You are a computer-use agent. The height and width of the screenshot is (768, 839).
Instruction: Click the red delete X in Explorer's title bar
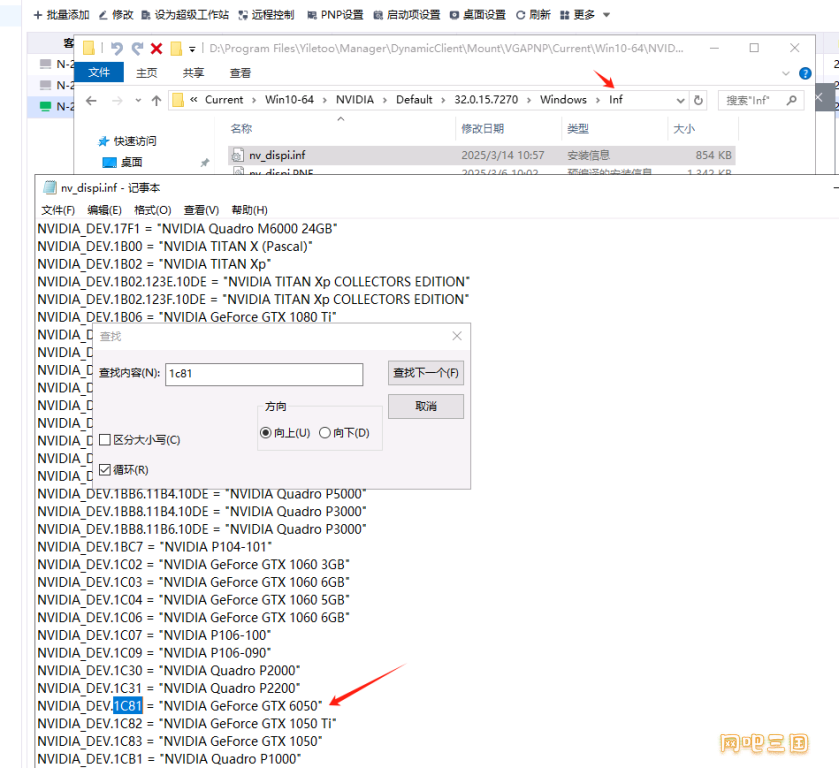click(x=156, y=49)
